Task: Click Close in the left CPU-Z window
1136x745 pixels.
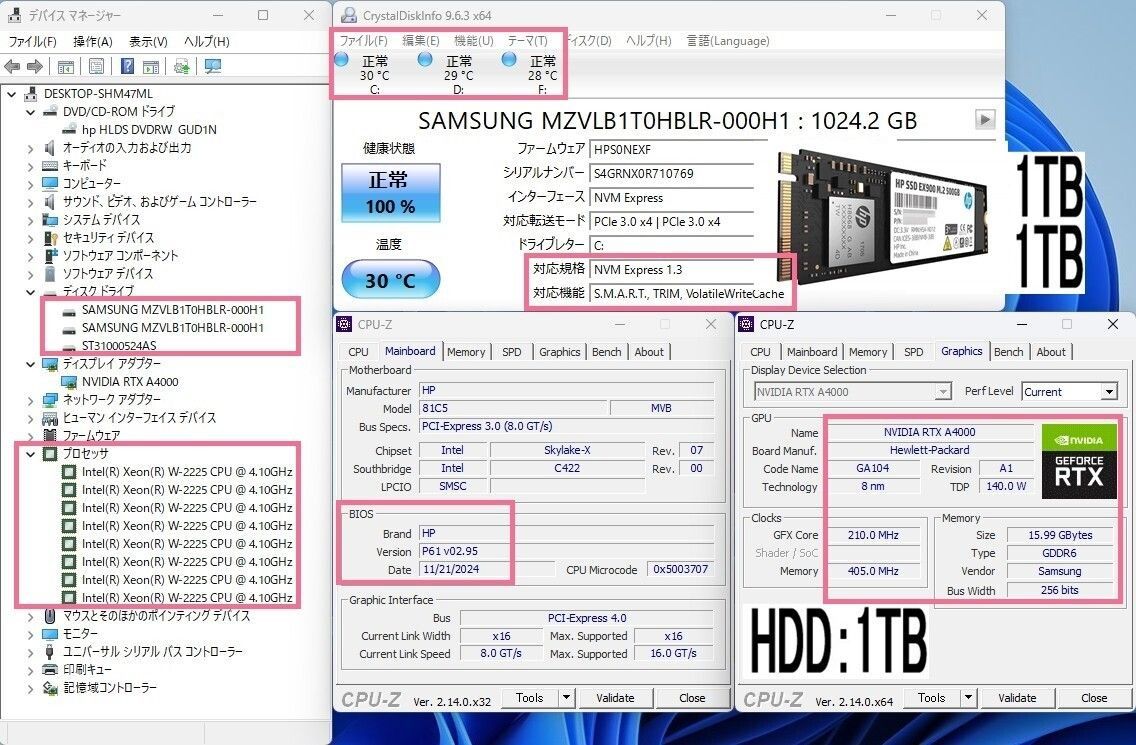Action: [x=692, y=698]
